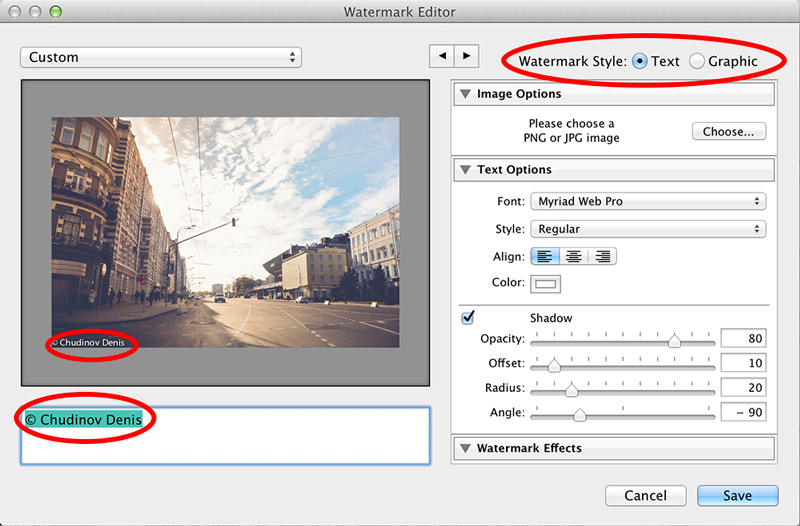This screenshot has width=800, height=526.
Task: Click the Radius value field 20
Action: coord(743,387)
